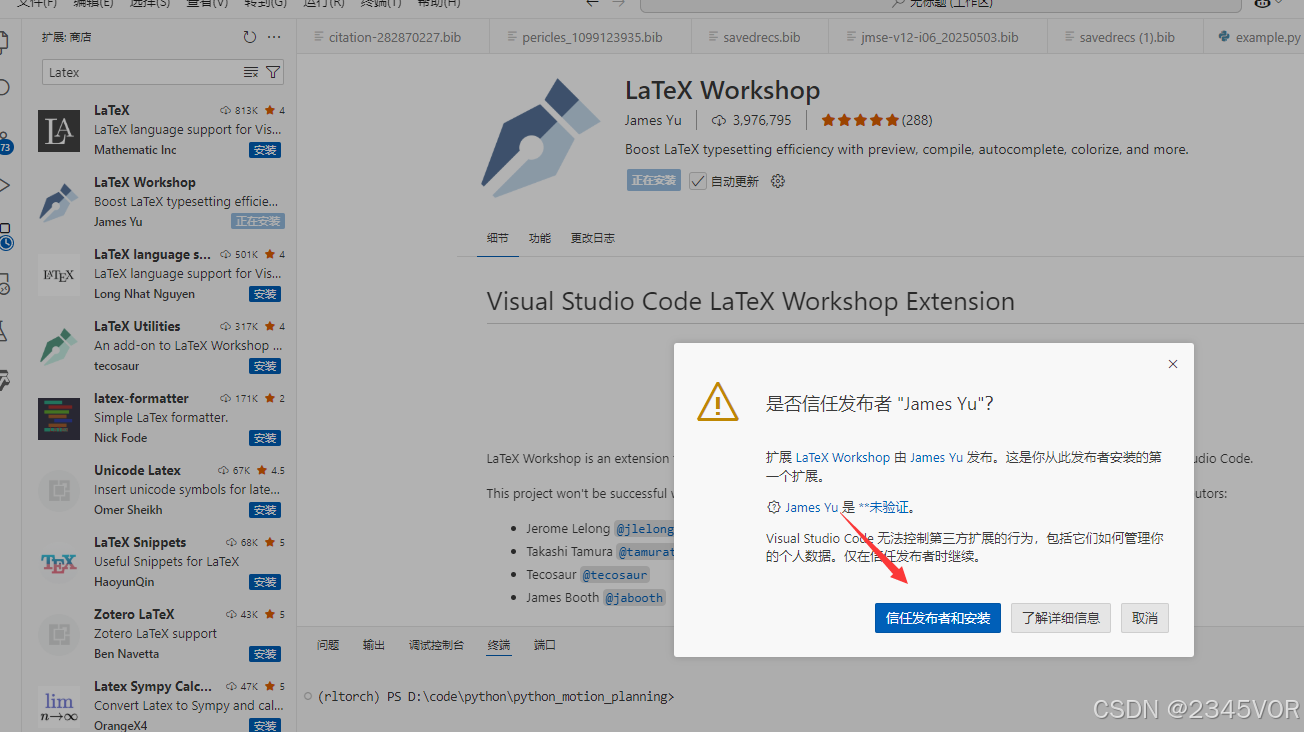The height and width of the screenshot is (732, 1304).
Task: Open the extension search filter menu
Action: point(273,72)
